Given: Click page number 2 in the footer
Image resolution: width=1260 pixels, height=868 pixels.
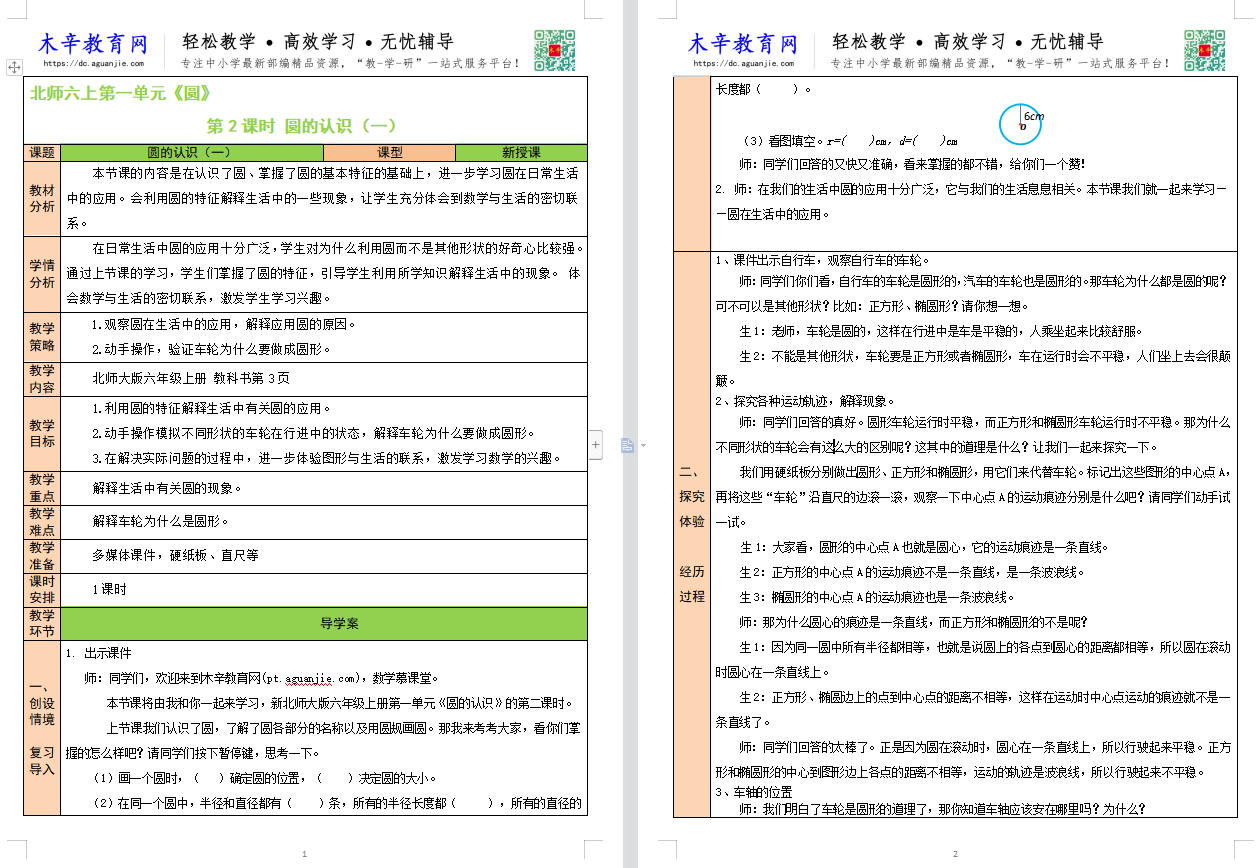Looking at the screenshot, I should click(x=955, y=855).
